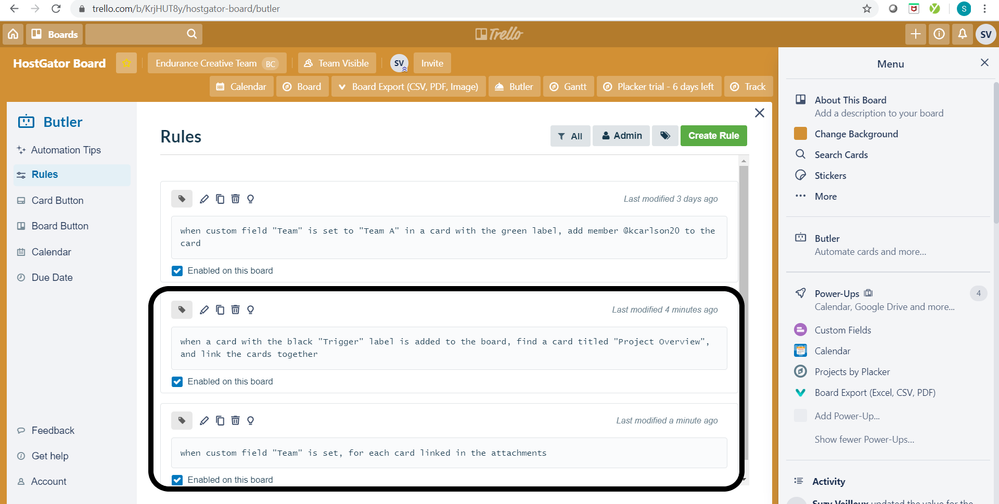The width and height of the screenshot is (999, 504).
Task: Click Change Background orange swatch
Action: tap(801, 134)
